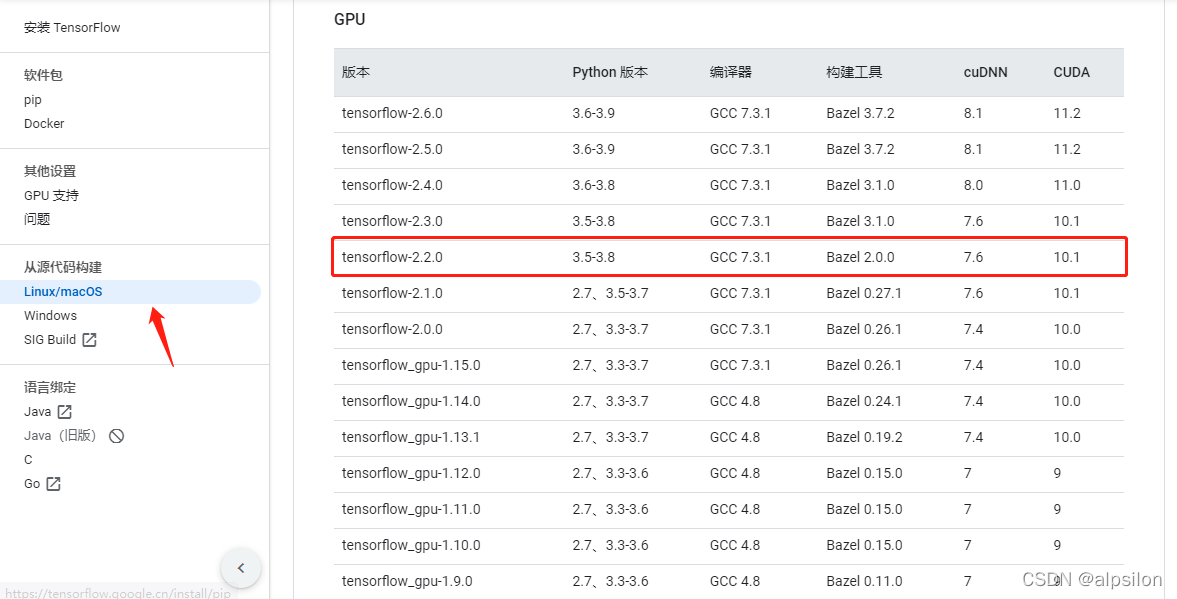1177x599 pixels.
Task: Select the tensorflow-2.4.0 cell
Action: point(392,185)
